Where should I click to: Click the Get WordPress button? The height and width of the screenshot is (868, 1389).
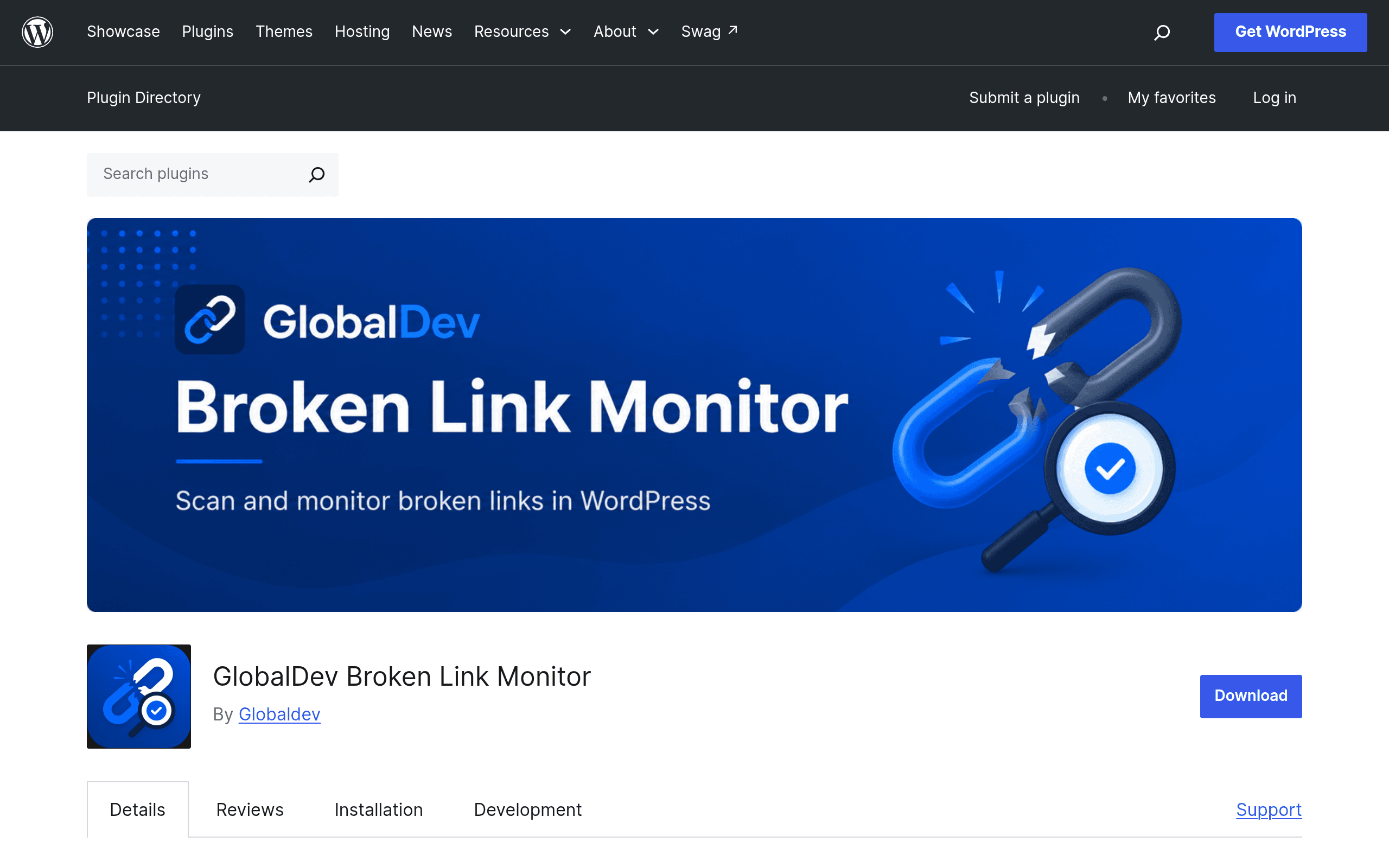point(1290,32)
